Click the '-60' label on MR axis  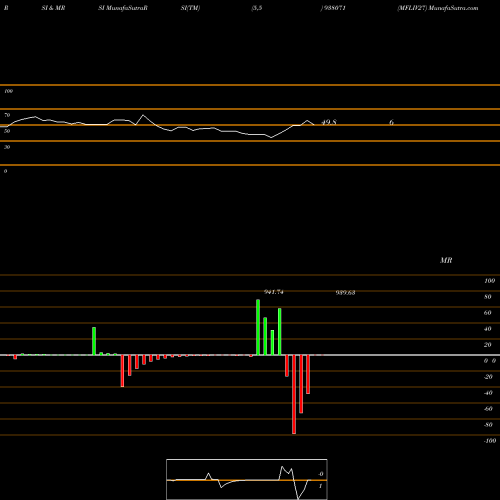(488, 409)
